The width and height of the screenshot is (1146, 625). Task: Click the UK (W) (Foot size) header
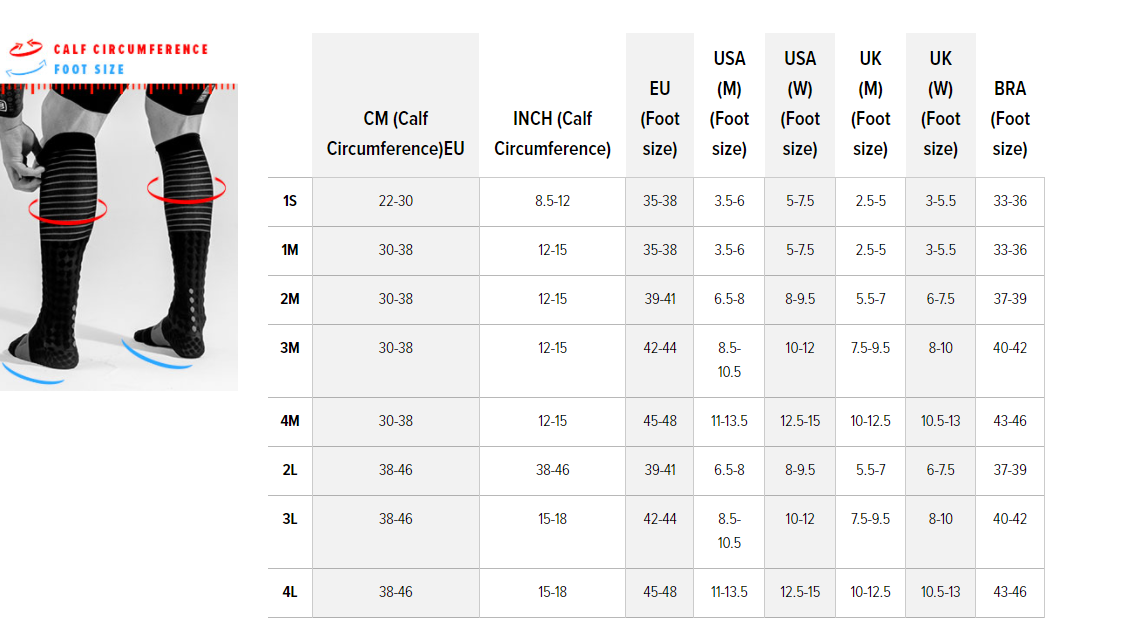(941, 103)
